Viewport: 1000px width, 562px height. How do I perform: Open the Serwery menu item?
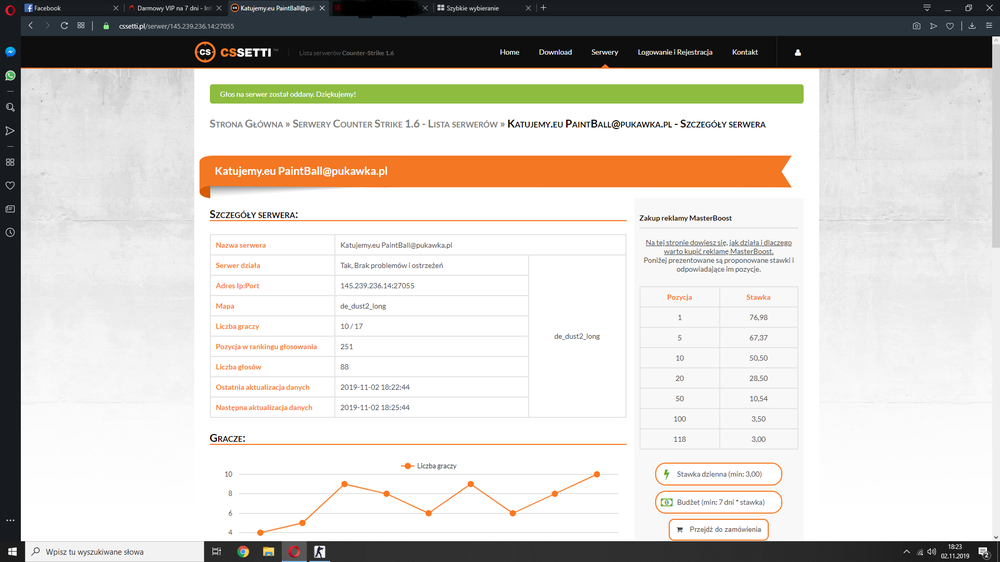604,52
